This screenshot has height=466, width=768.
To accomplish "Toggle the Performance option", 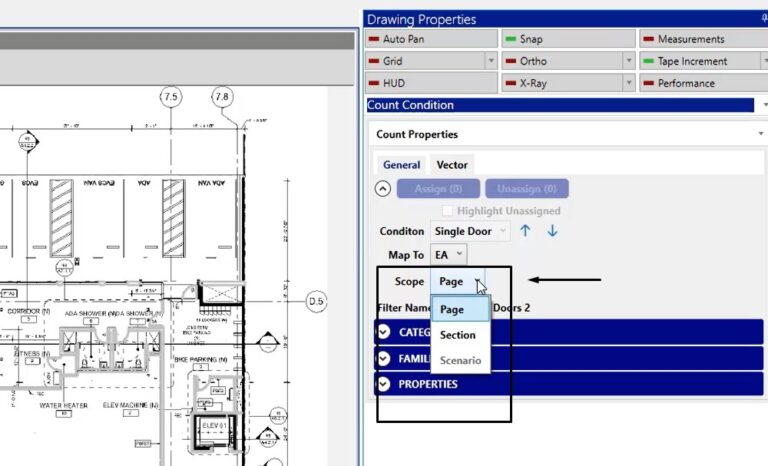I will click(x=703, y=83).
